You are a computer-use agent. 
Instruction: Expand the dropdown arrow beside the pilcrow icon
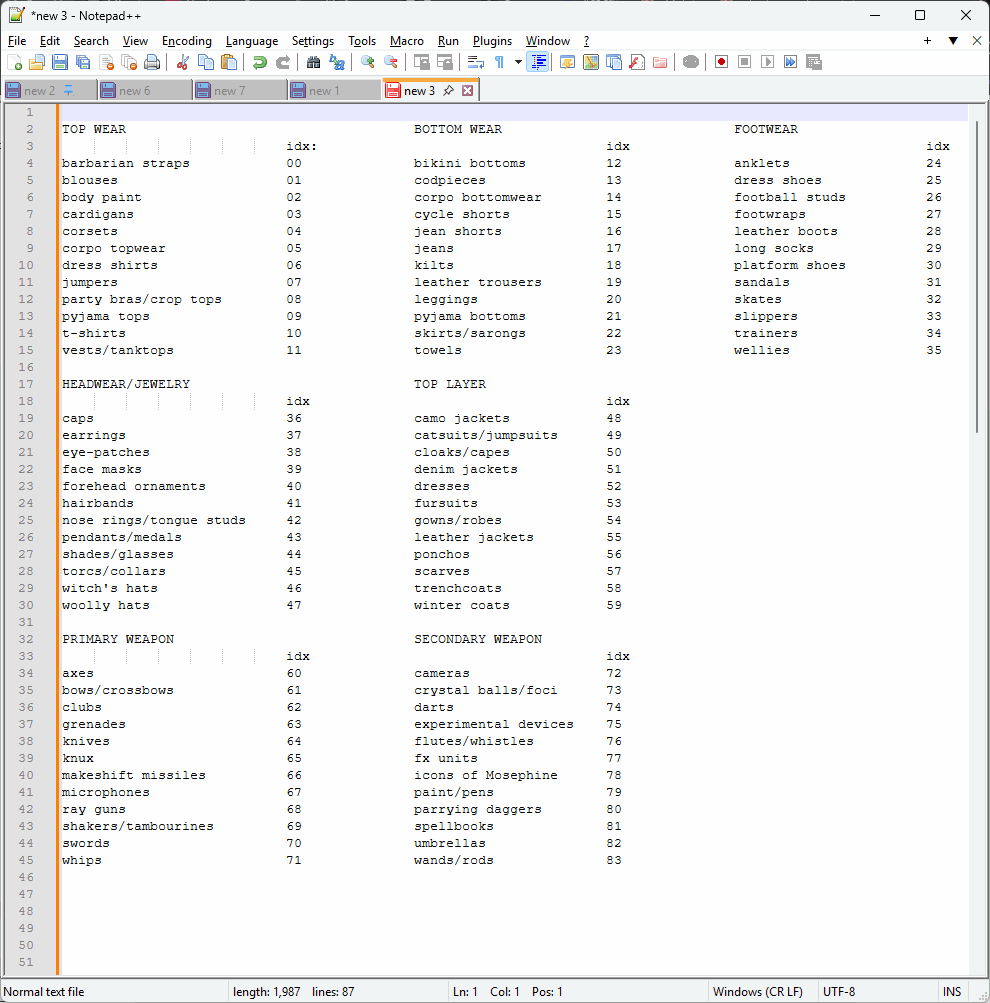point(518,62)
